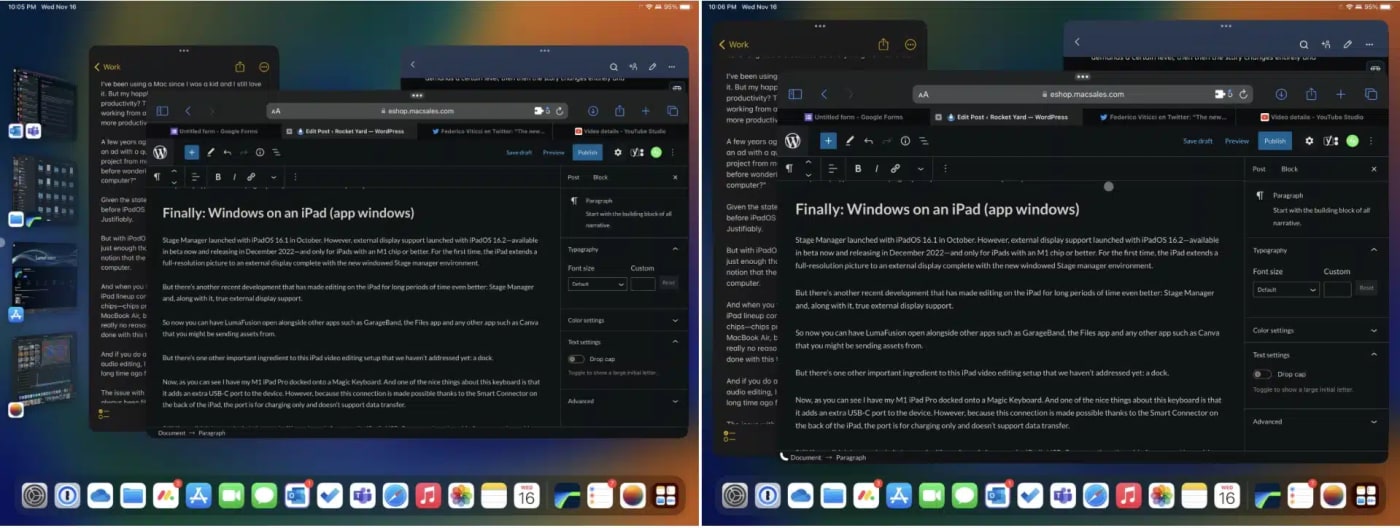Click Save draft in 10:05 PM screenshot
1400x528 pixels.
click(519, 153)
